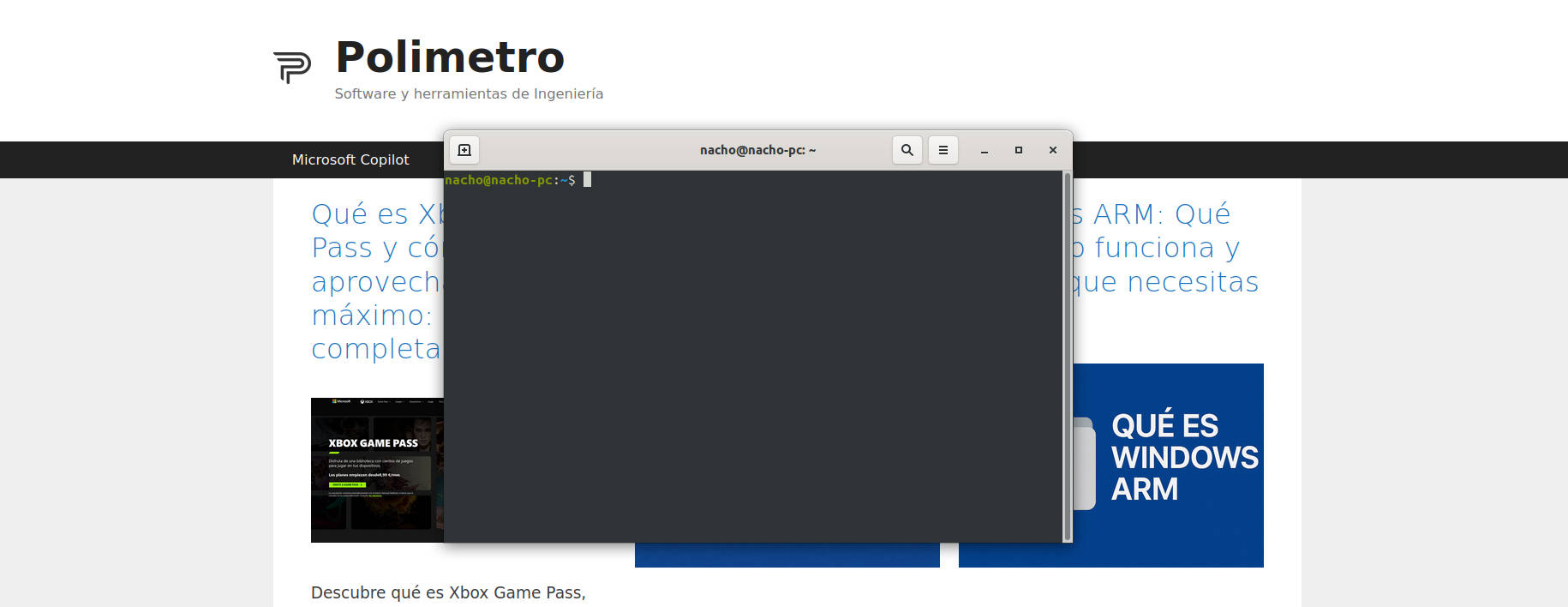The image size is (1568, 607).
Task: Select the Microsoft Copilot menu item on the webpage
Action: (x=350, y=159)
